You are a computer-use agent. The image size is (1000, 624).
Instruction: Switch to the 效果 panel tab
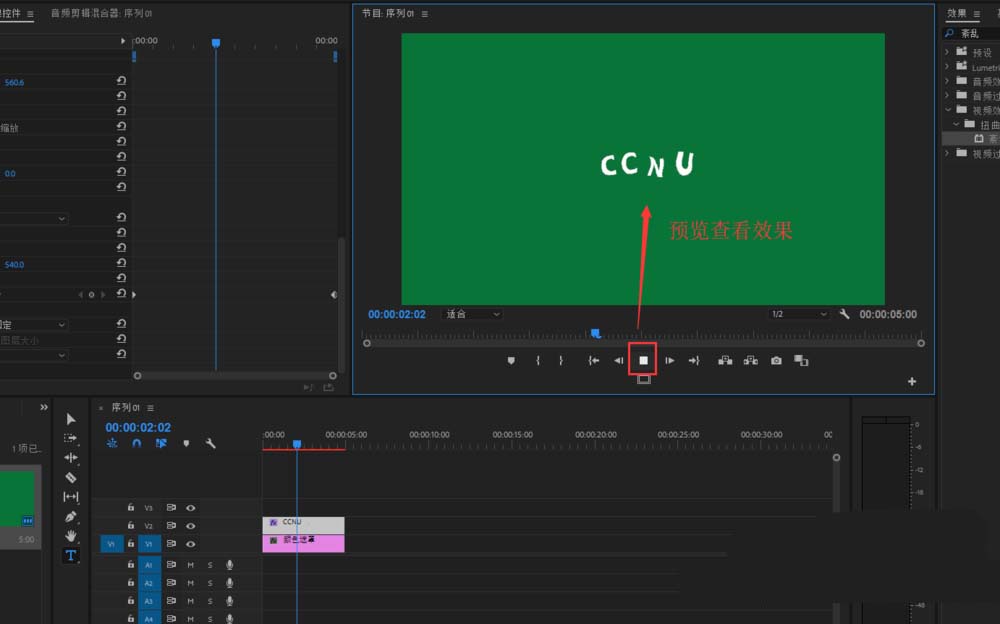click(x=958, y=13)
